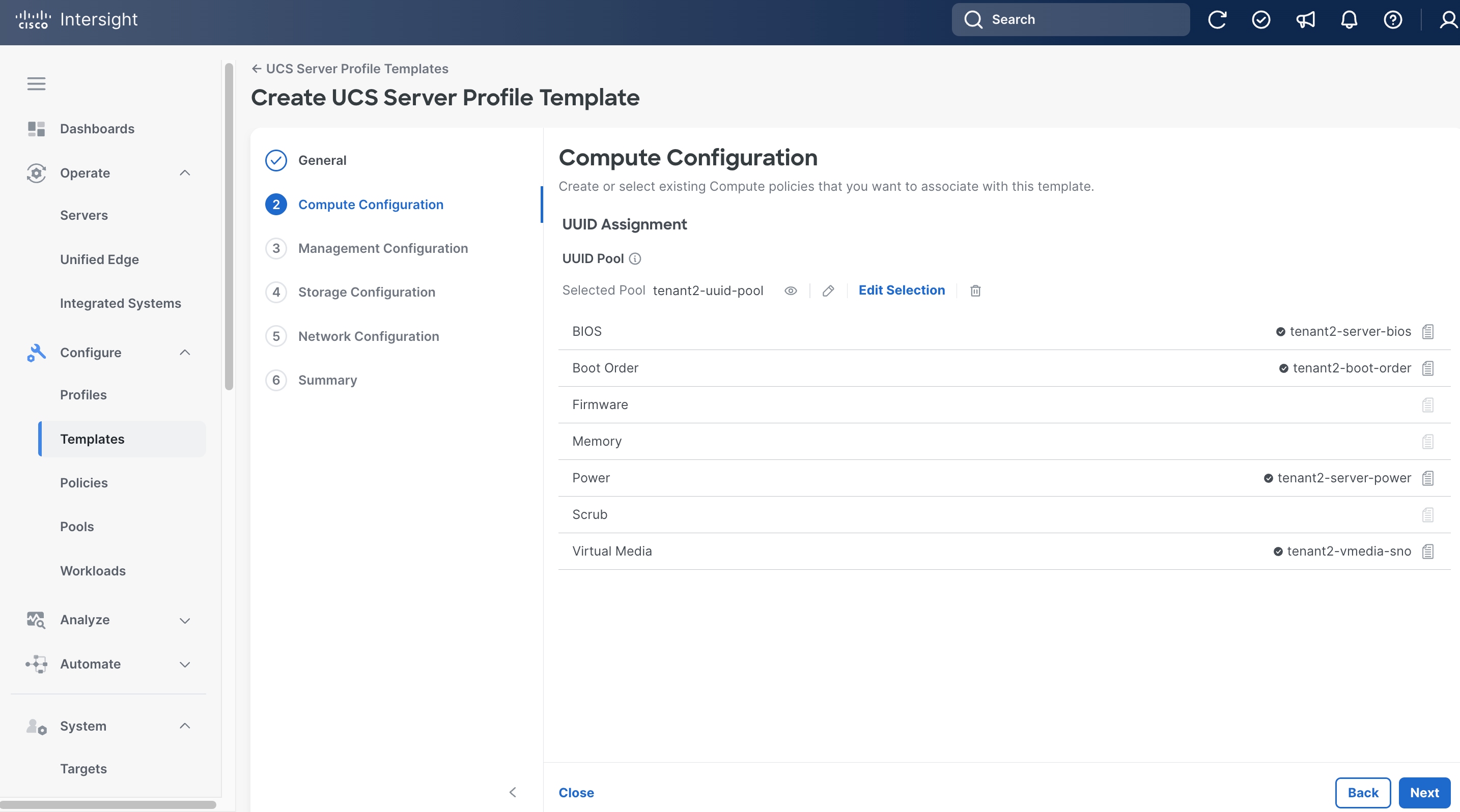Screen dimensions: 1460x812
Task: Select Compute Configuration wizard step
Action: click(354, 205)
